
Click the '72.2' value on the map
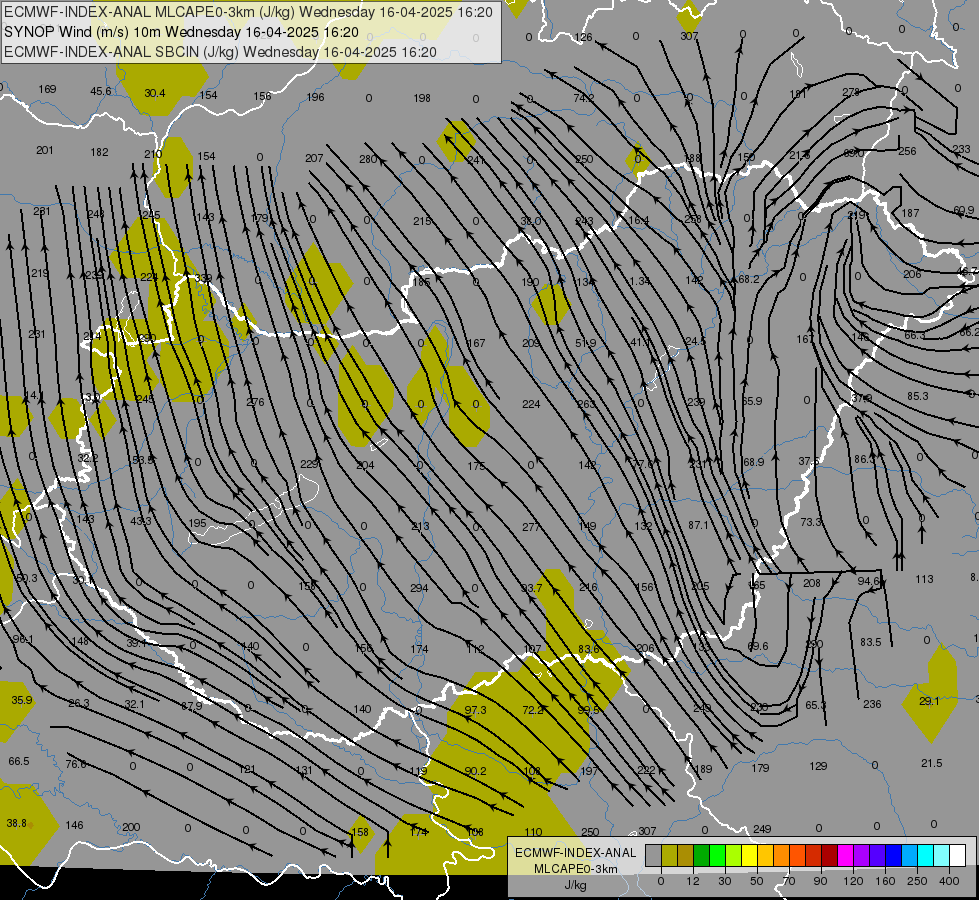[533, 710]
